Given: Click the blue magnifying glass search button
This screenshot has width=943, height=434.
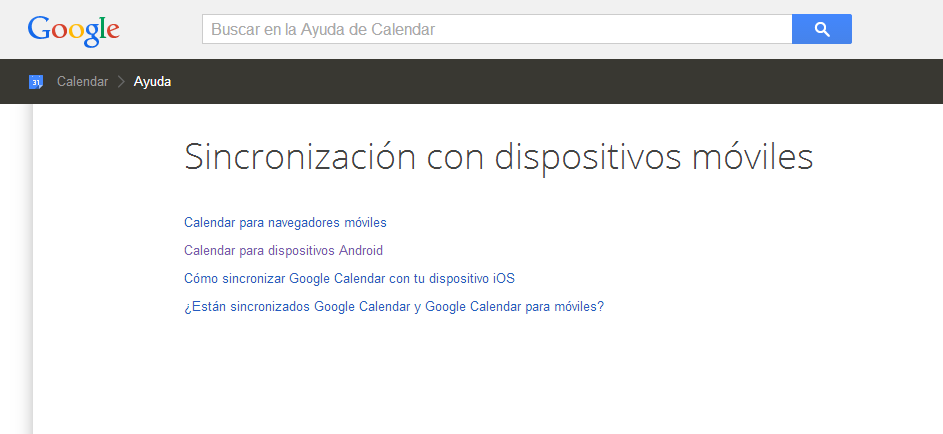Looking at the screenshot, I should pyautogui.click(x=822, y=29).
